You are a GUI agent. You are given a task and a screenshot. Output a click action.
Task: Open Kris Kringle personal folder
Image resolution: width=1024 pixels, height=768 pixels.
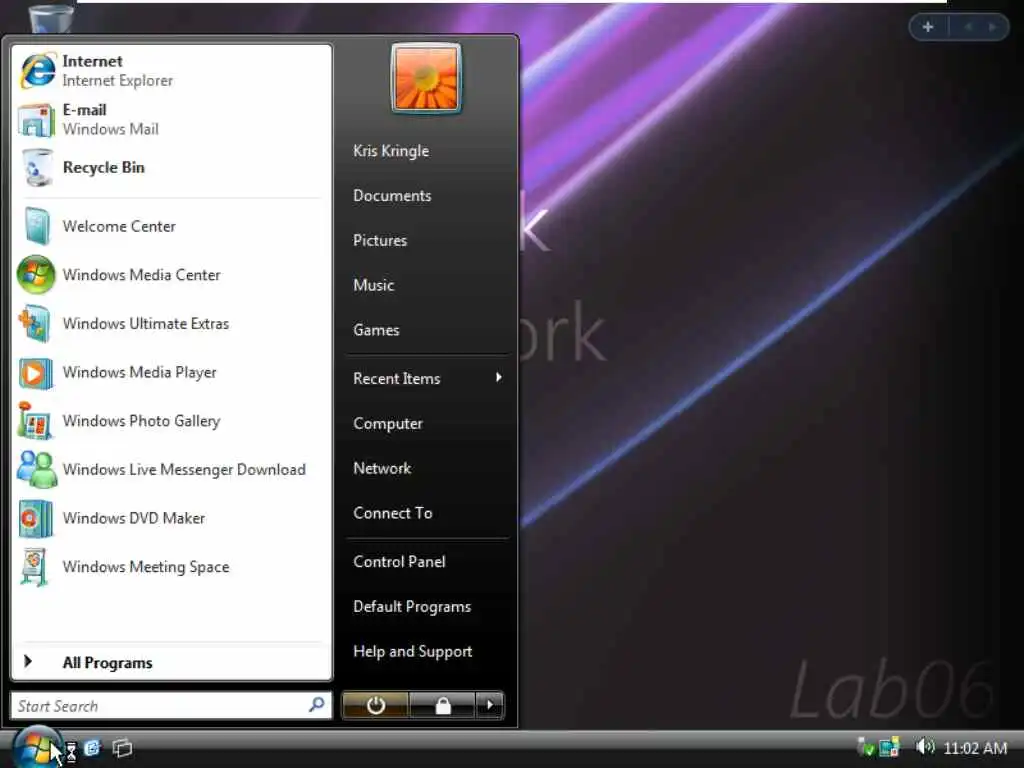click(x=391, y=151)
